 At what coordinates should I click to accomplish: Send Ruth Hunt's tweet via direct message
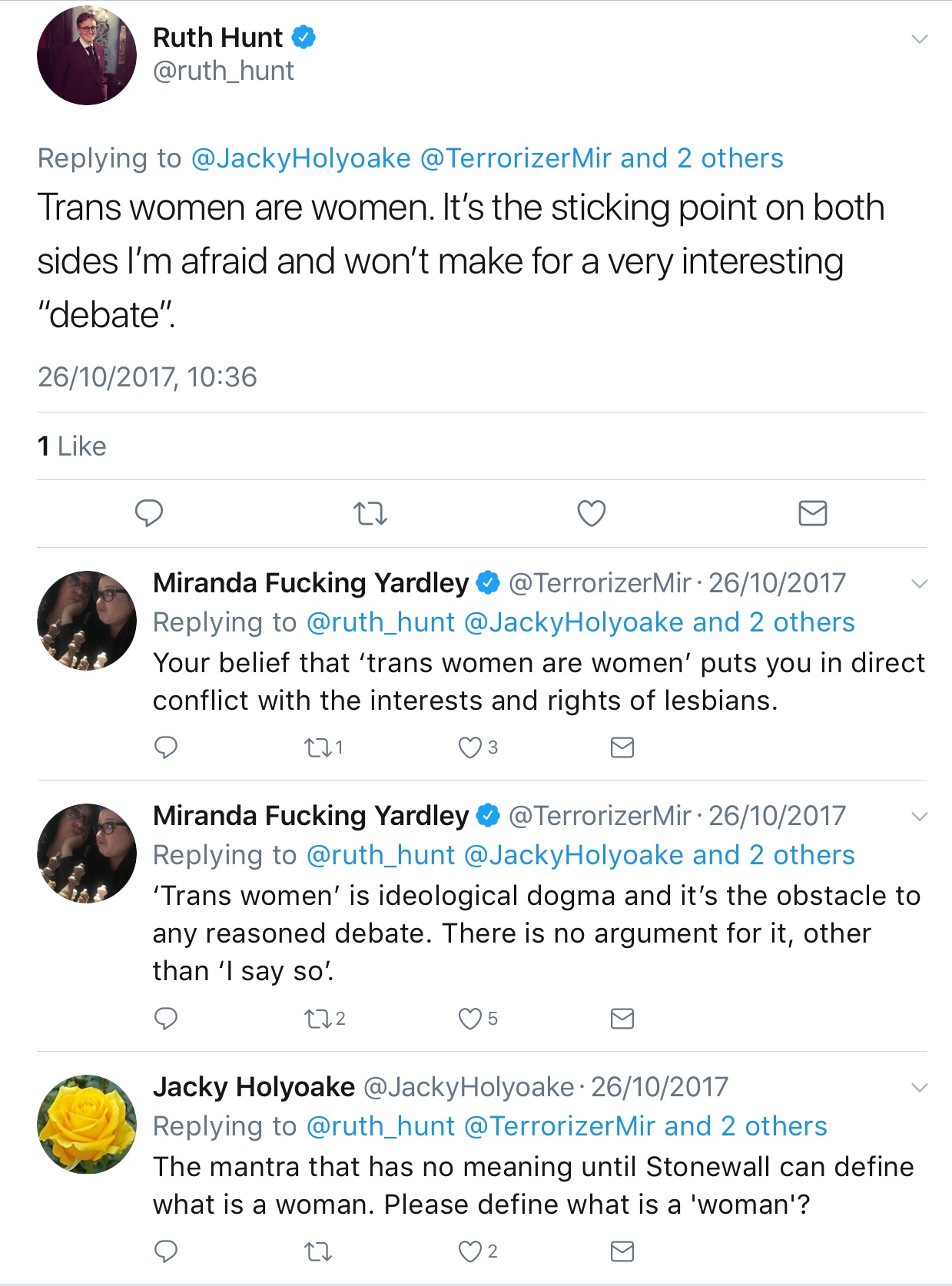(812, 512)
